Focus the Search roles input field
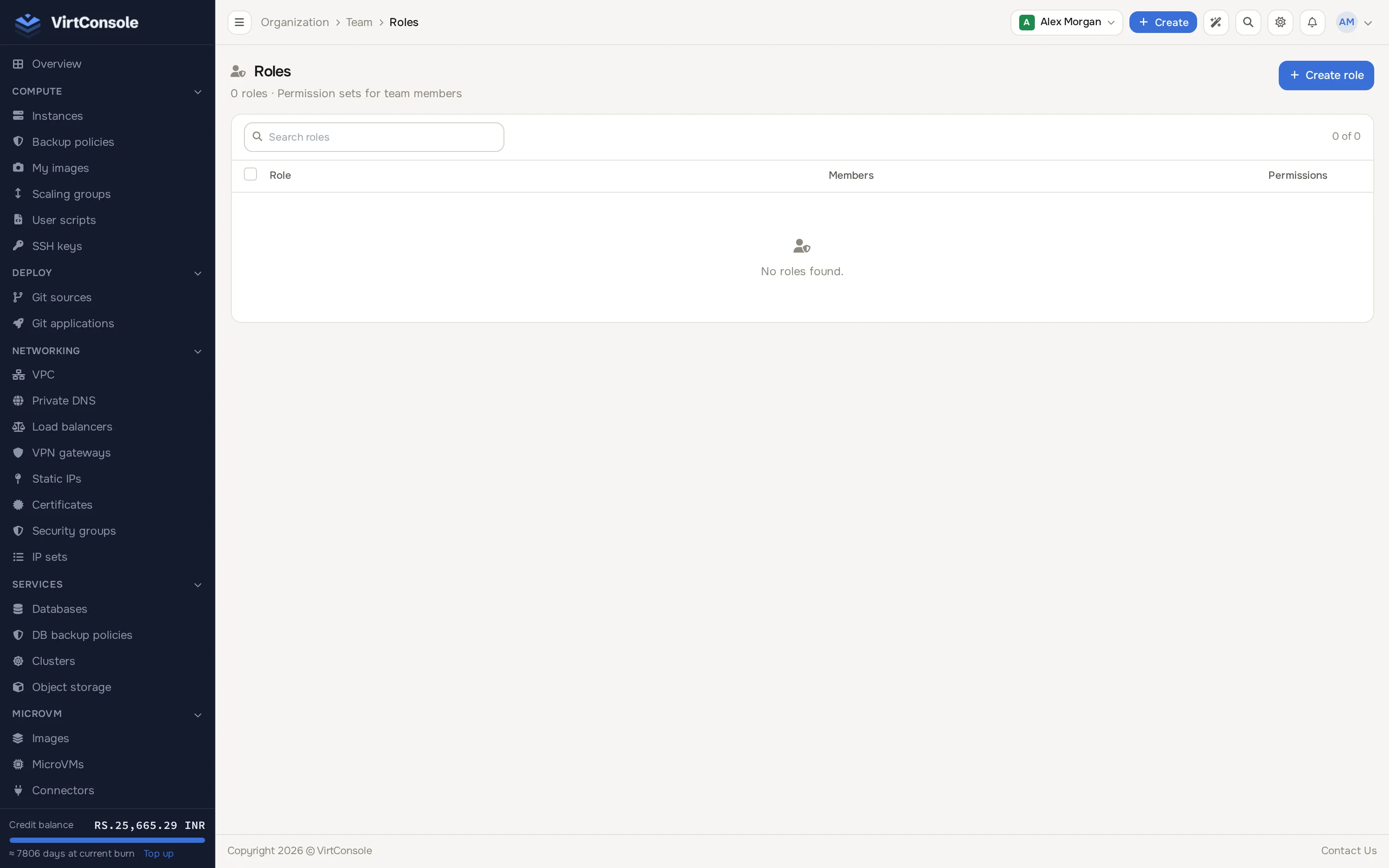The width and height of the screenshot is (1389, 868). coord(374,137)
